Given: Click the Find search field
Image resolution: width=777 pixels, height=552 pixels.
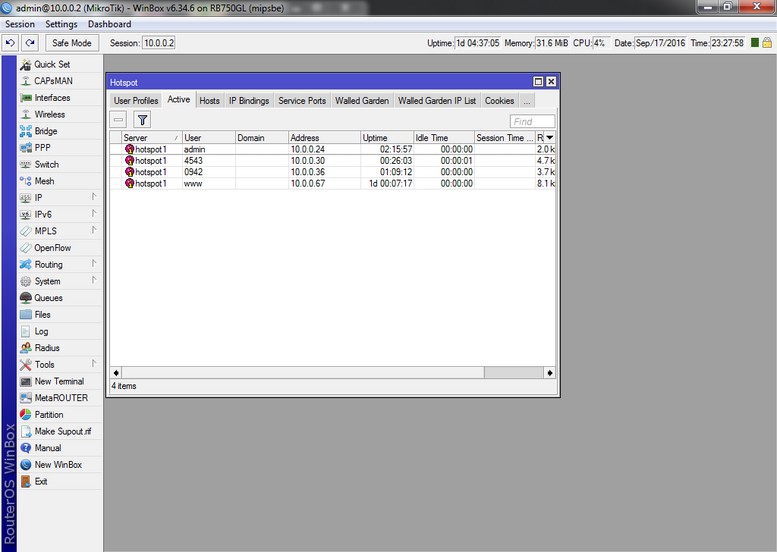Looking at the screenshot, I should tap(532, 121).
